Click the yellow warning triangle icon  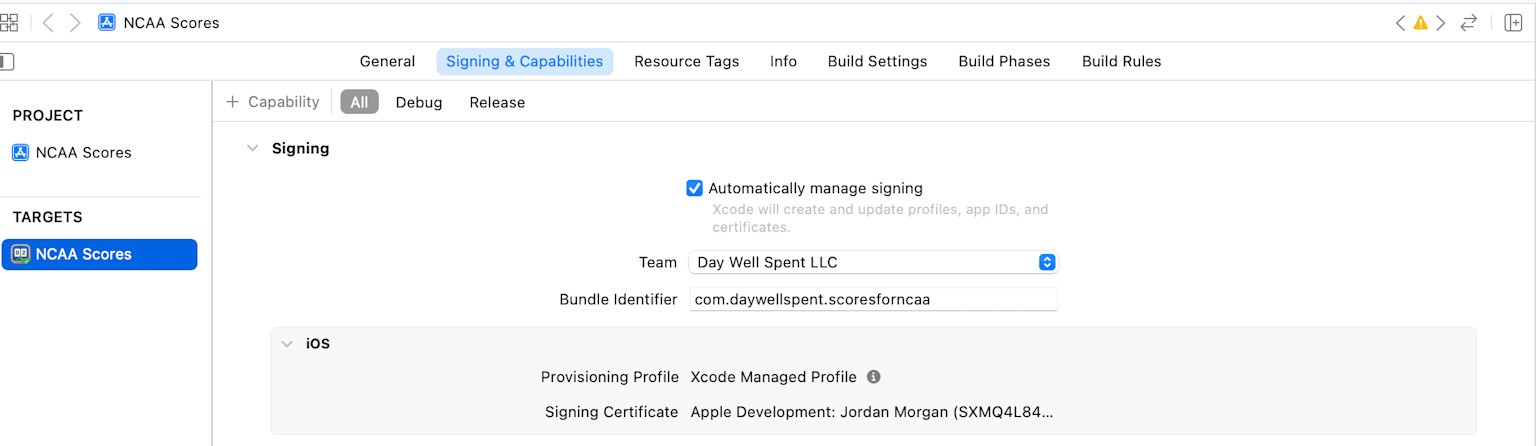pos(1420,22)
